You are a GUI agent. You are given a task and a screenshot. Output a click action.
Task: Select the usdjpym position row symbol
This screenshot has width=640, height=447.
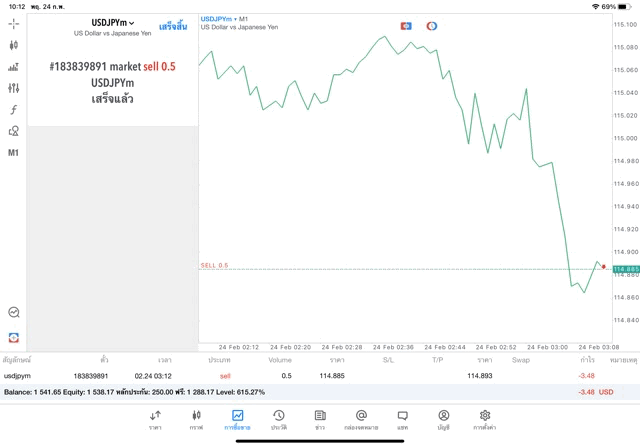(17, 376)
